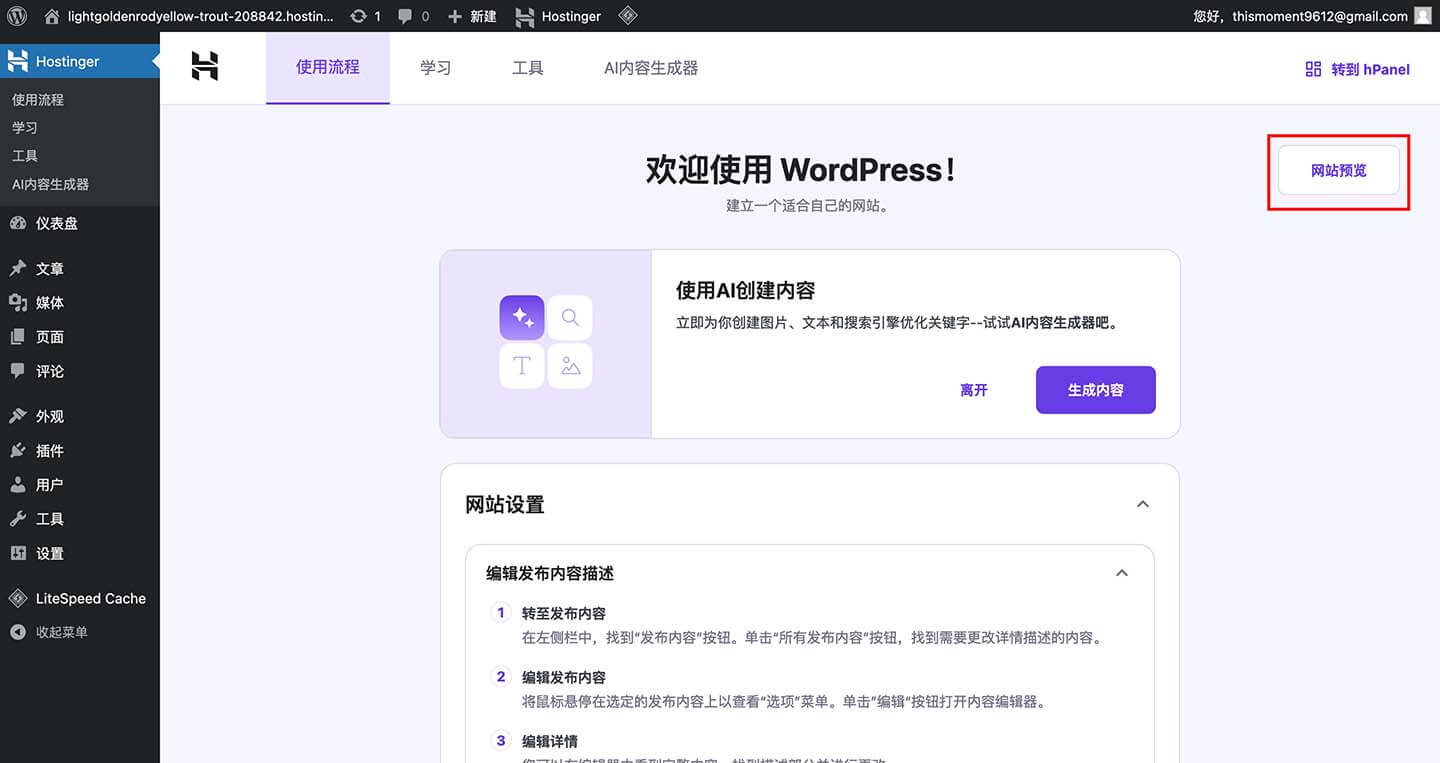Click the 媒体 media icon

click(x=18, y=302)
